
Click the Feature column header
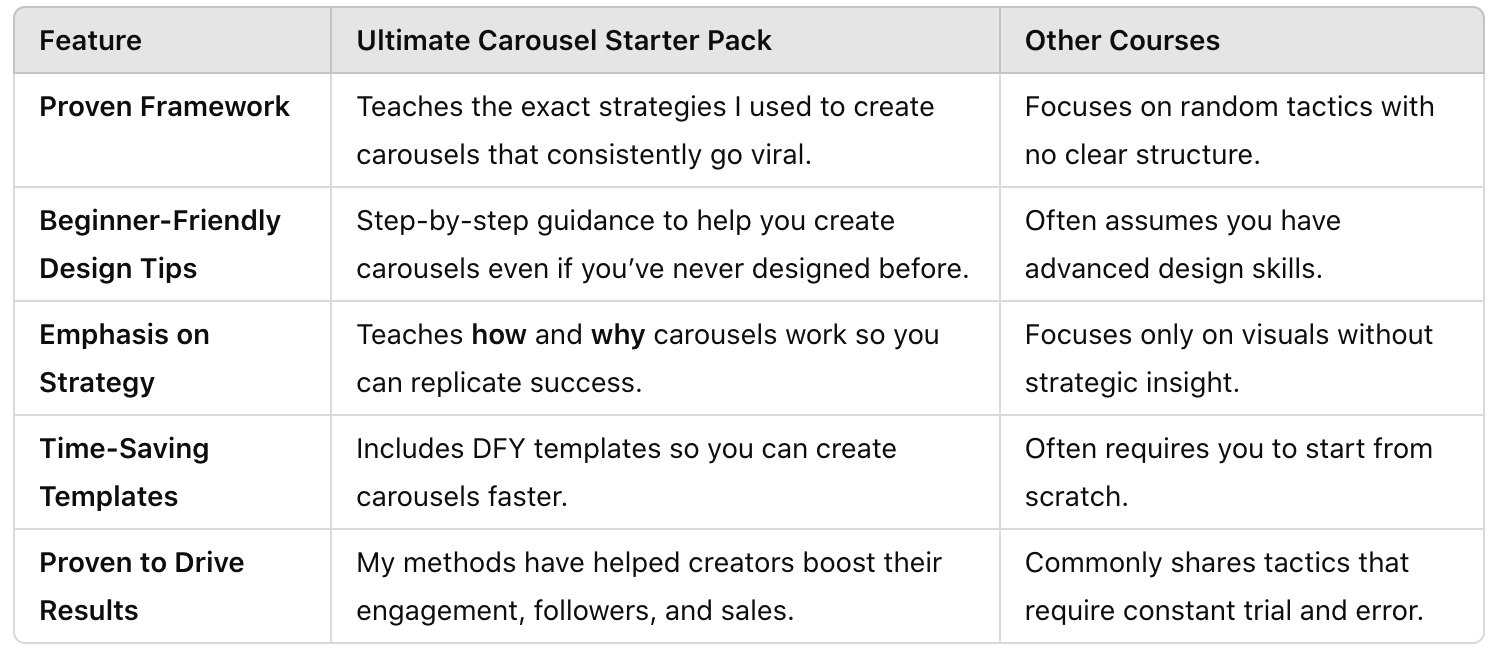click(90, 41)
